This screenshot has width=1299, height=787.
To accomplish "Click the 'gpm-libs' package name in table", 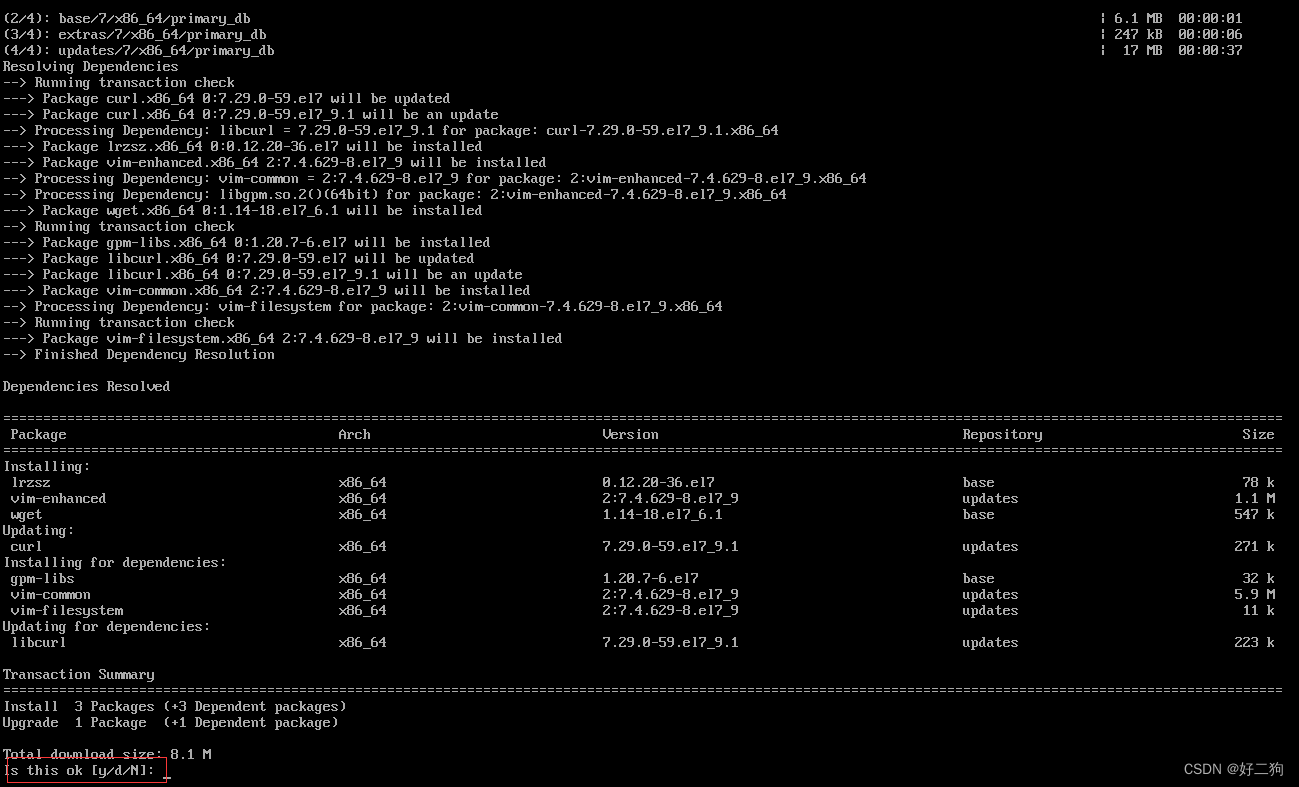I will (42, 579).
